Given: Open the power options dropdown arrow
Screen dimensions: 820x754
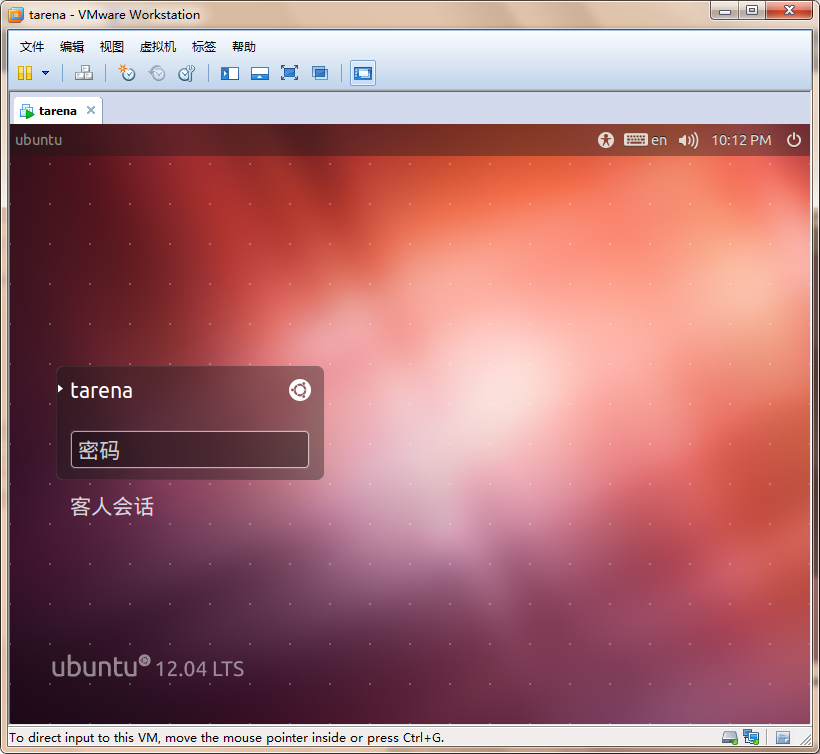Looking at the screenshot, I should [45, 73].
